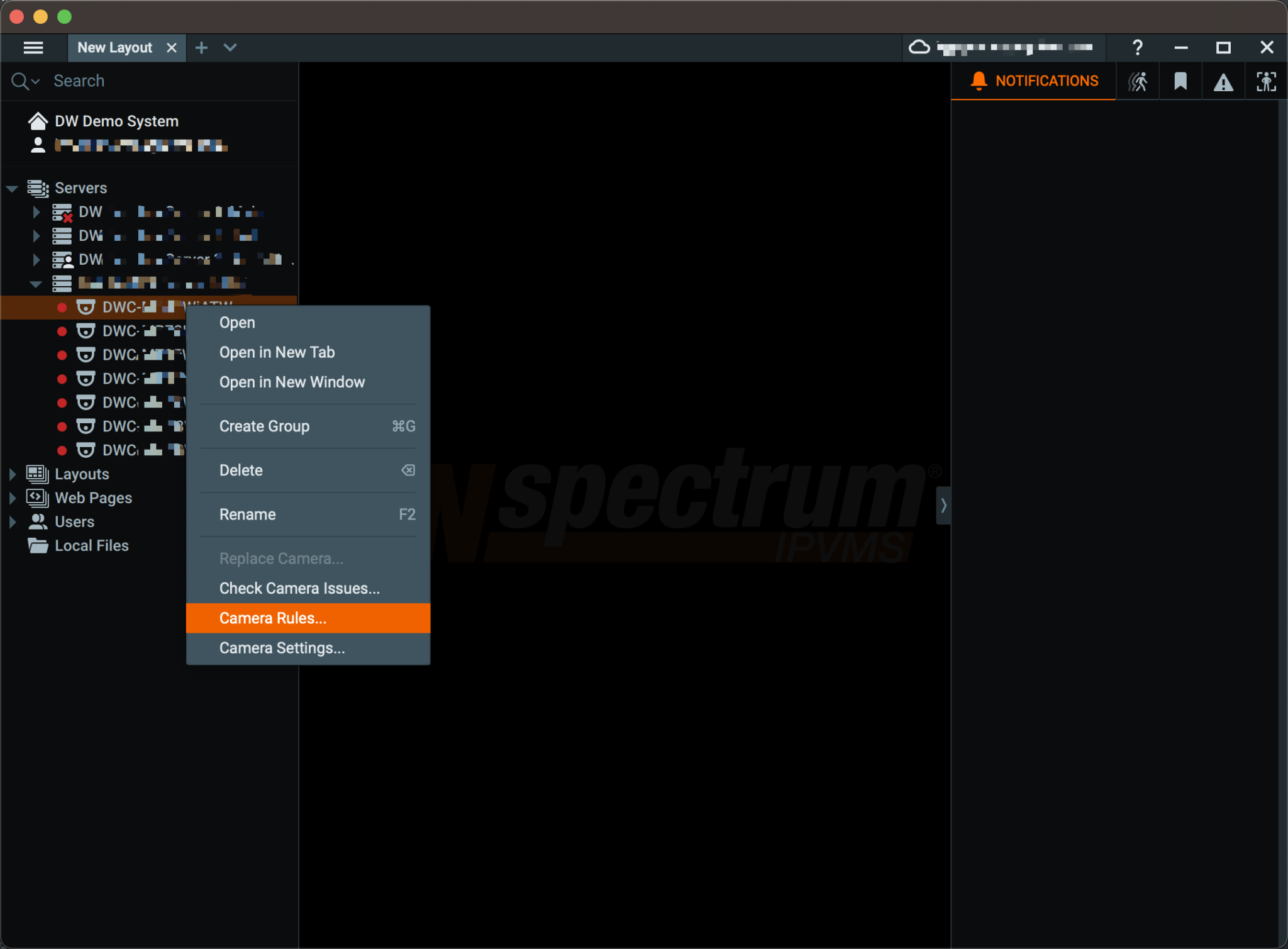Click the cloud connection icon
Viewport: 1288px width, 949px height.
coord(919,47)
